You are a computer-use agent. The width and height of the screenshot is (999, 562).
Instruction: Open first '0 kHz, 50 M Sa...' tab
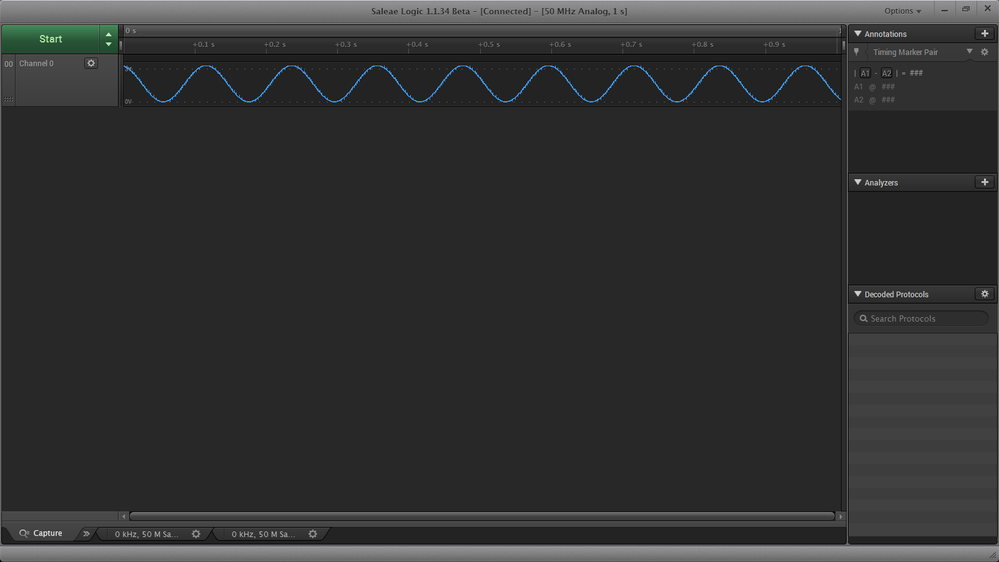(146, 534)
